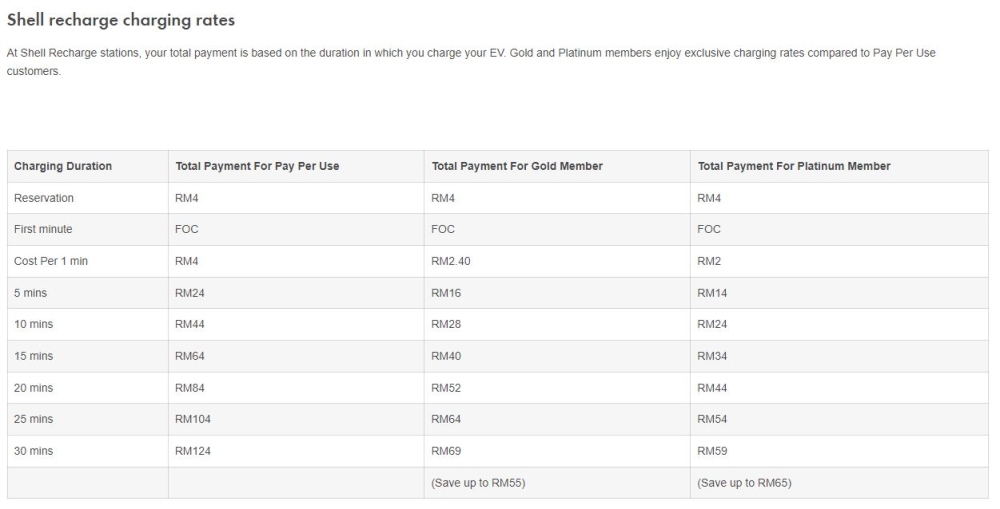This screenshot has height=509, width=1000.
Task: Select Gold Member RM28 for 10 mins
Action: click(x=446, y=324)
